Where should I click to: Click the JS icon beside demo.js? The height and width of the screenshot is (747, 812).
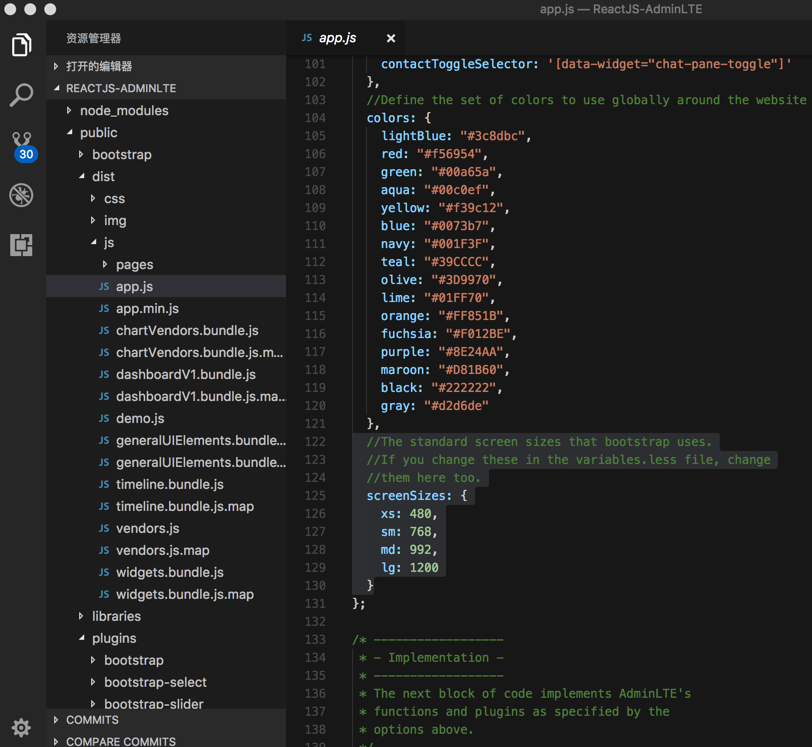coord(104,419)
